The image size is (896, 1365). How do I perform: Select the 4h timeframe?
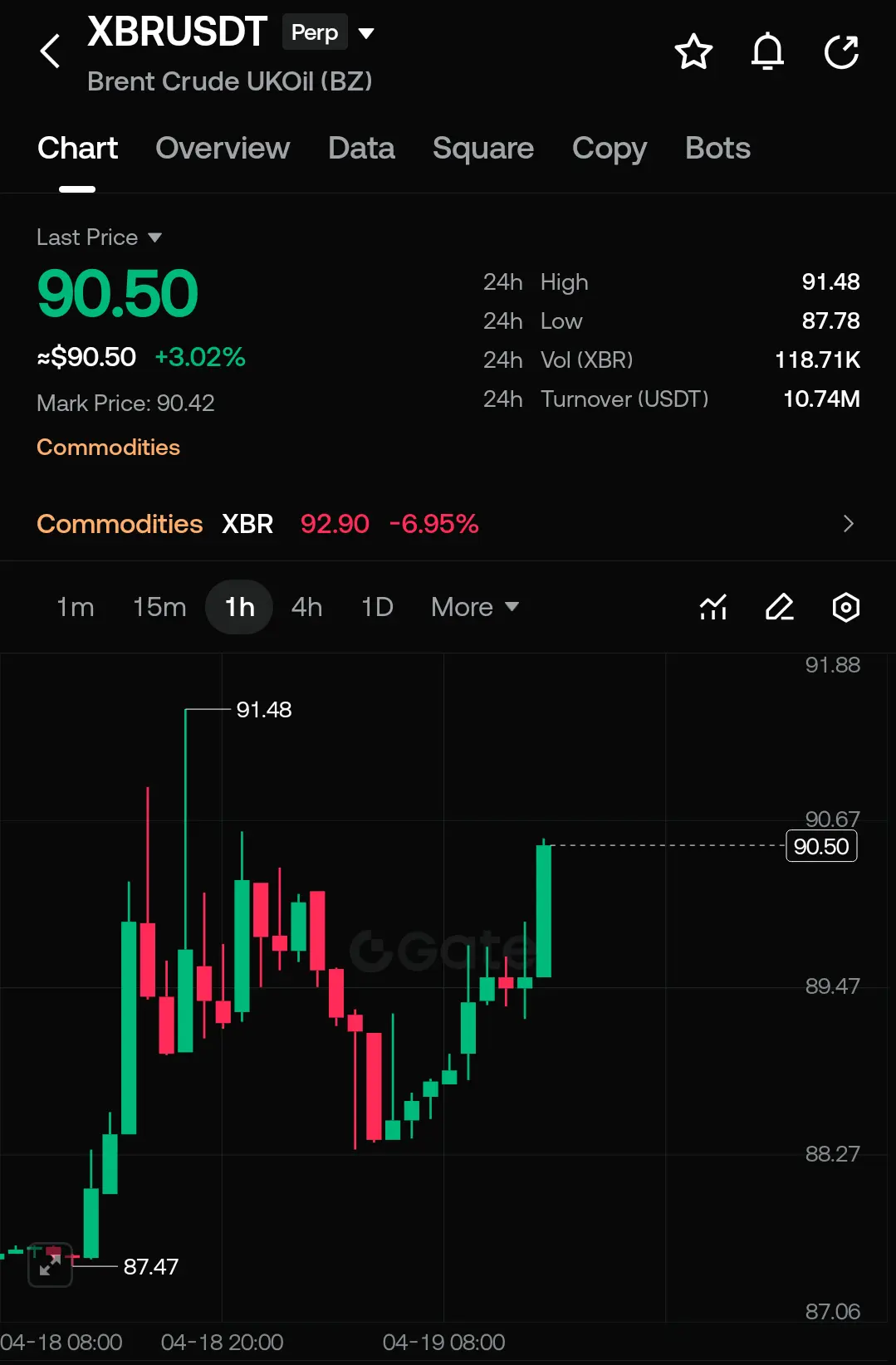[x=306, y=607]
